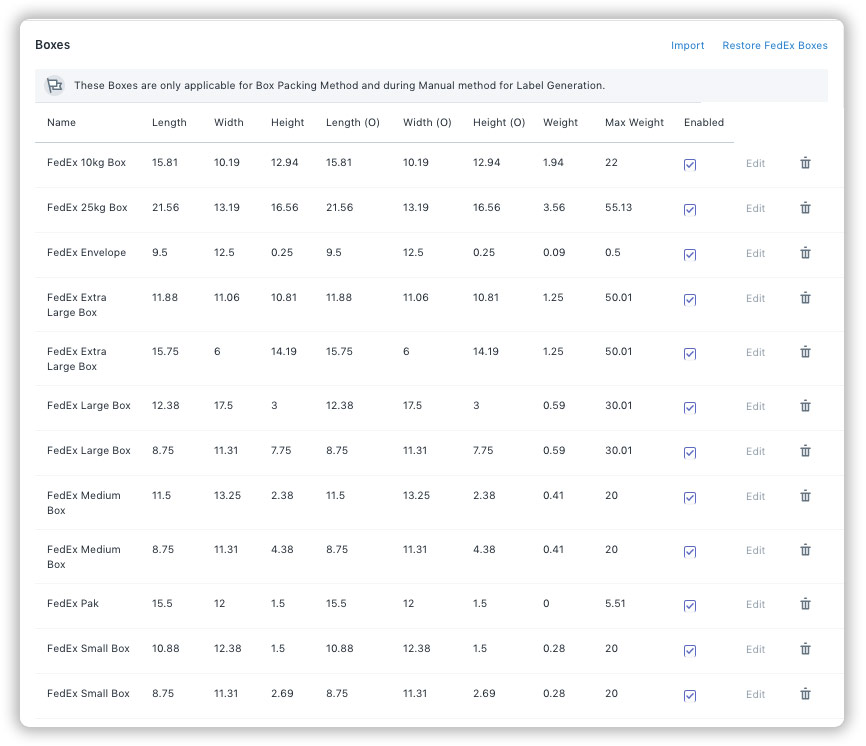The width and height of the screenshot is (866, 746).
Task: Remove Large Box with height 7.75
Action: click(805, 451)
